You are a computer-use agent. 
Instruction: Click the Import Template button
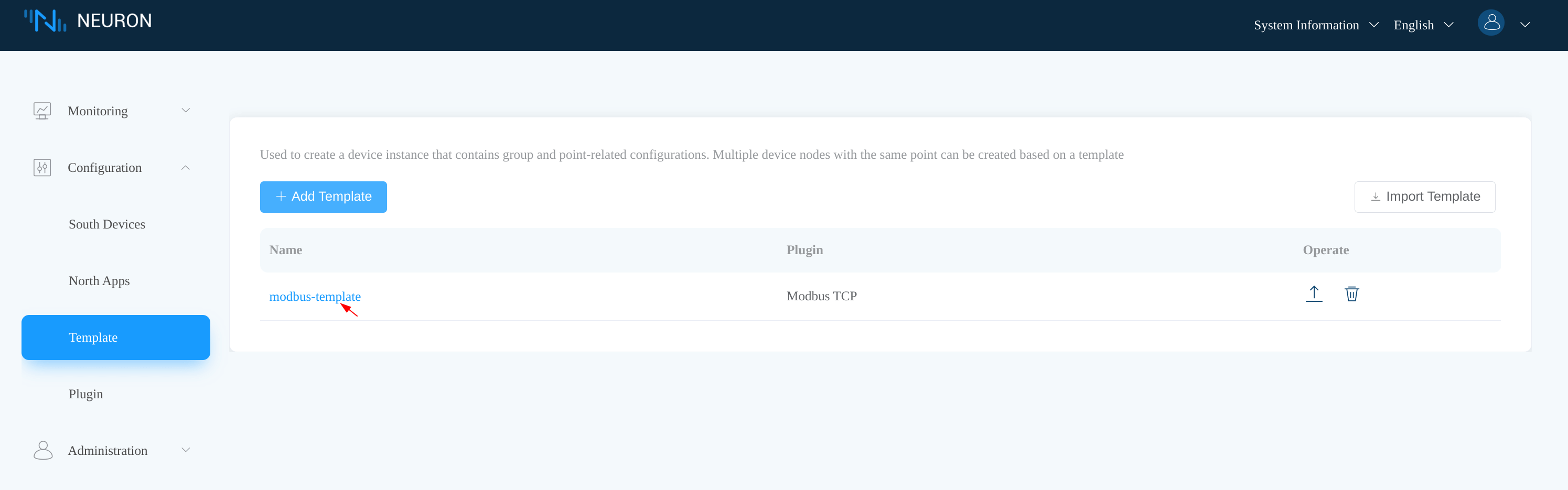(x=1424, y=197)
